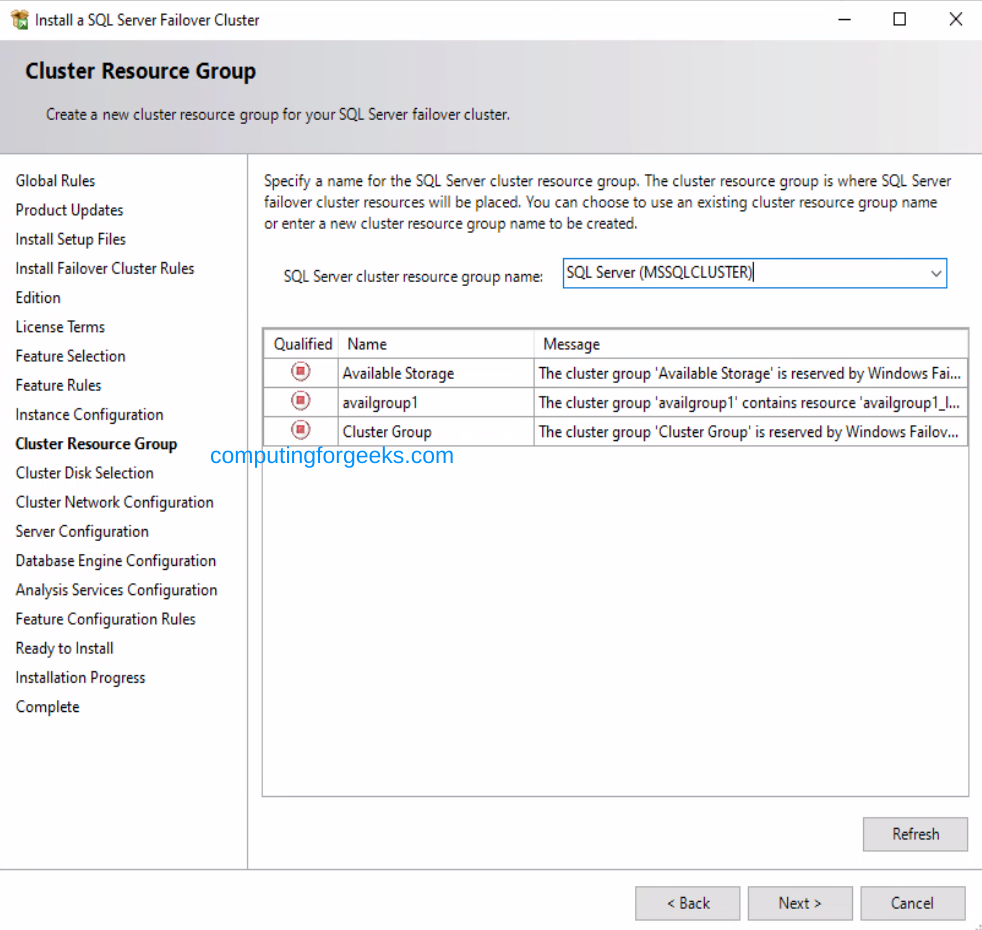This screenshot has height=930, width=982.
Task: Navigate to Cluster Disk Selection
Action: (84, 473)
